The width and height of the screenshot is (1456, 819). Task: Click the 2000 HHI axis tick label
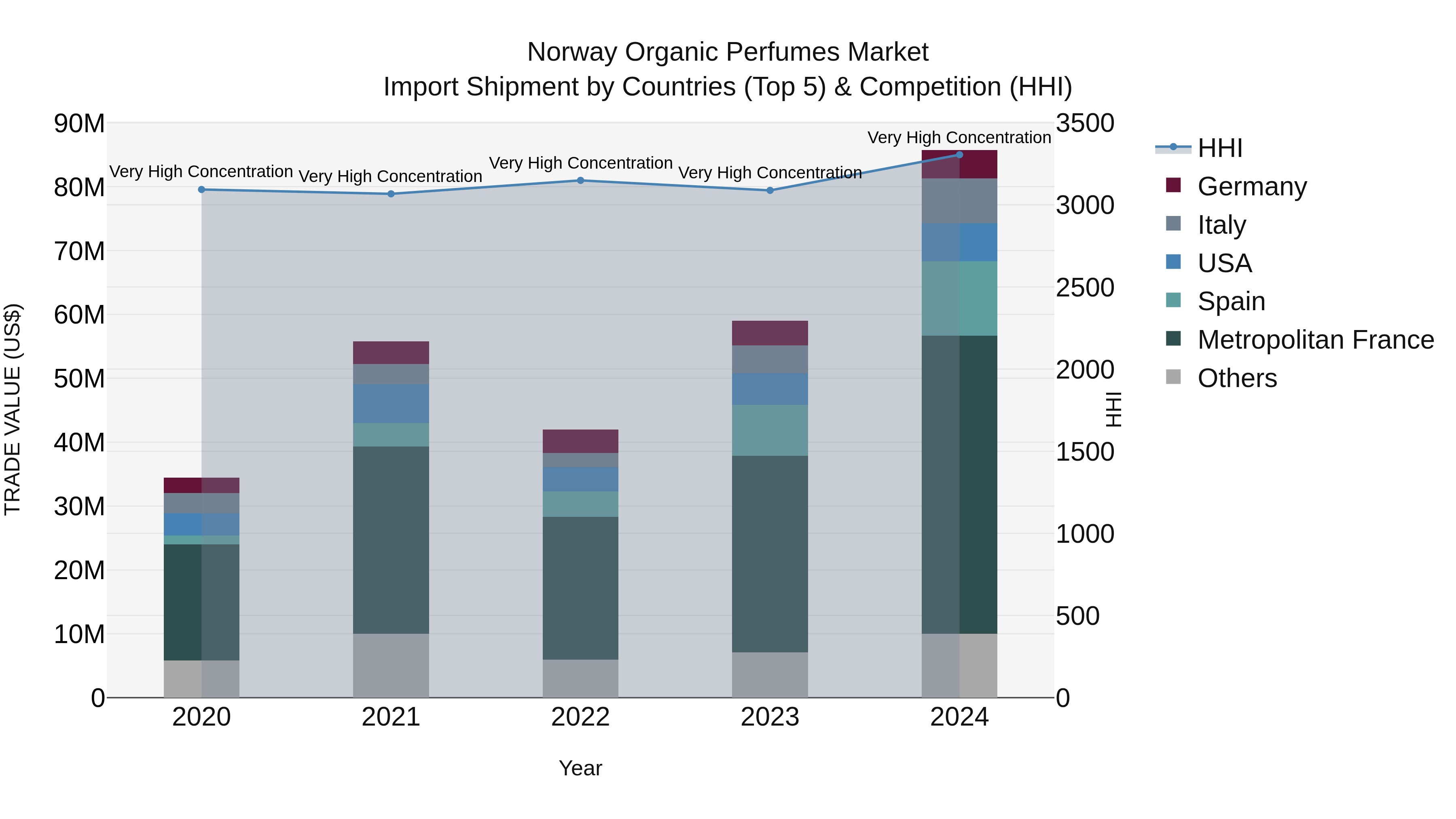[x=1085, y=370]
